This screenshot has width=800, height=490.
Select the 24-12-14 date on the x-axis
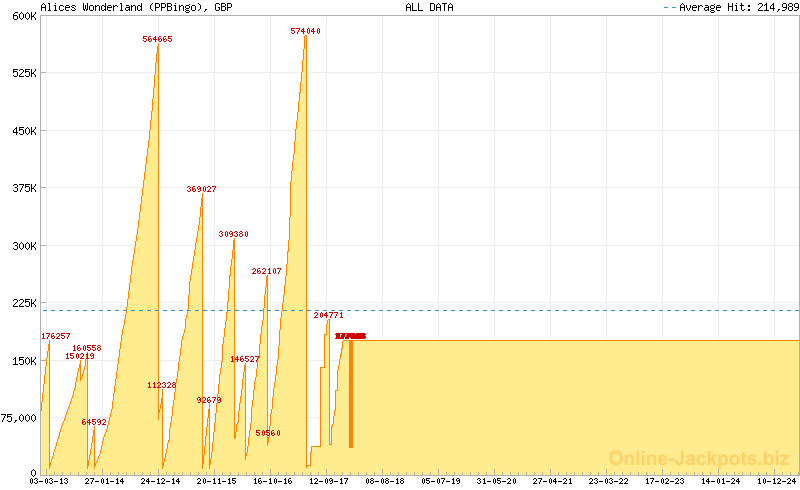point(160,481)
